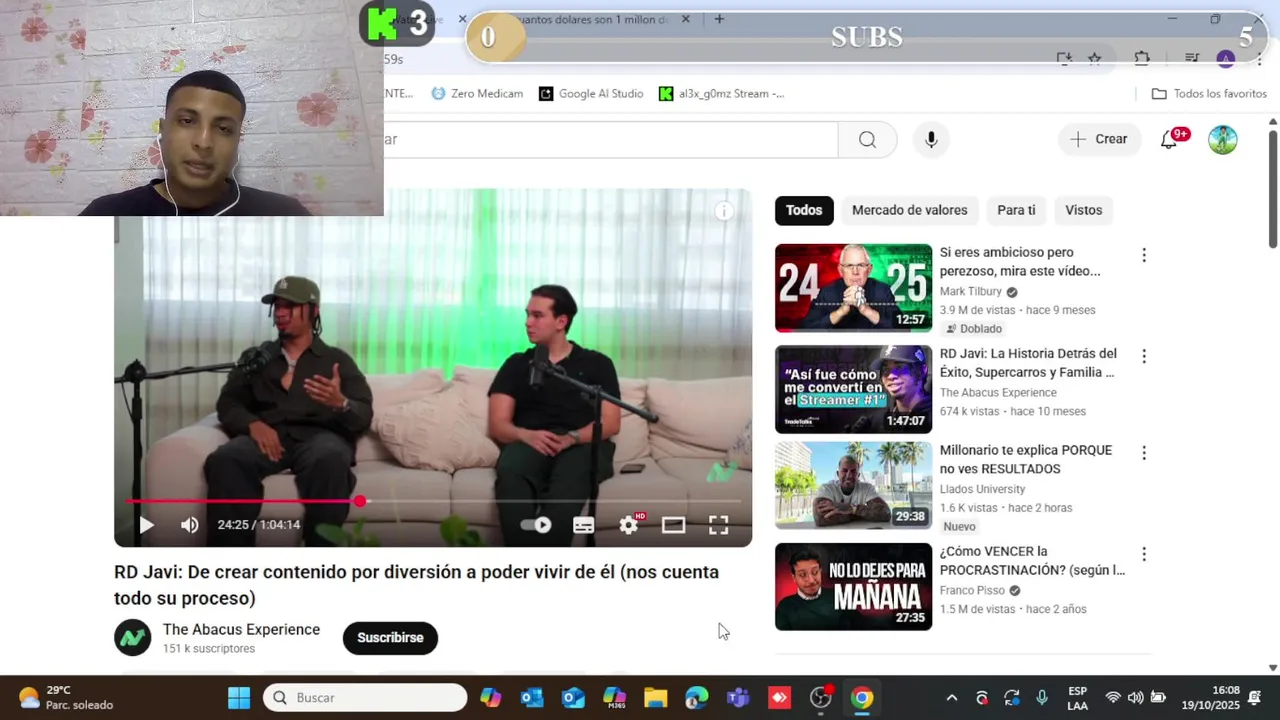The image size is (1280, 720).
Task: Open the YouTube account avatar menu
Action: click(1222, 139)
